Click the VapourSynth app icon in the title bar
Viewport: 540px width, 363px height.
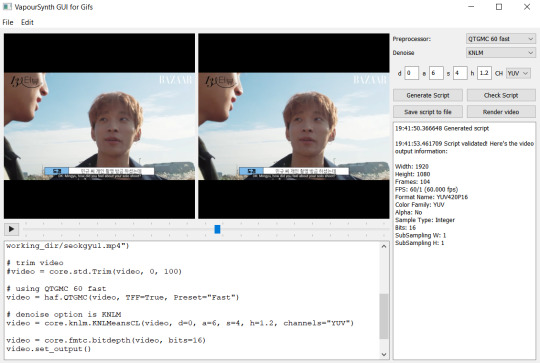tap(7, 7)
